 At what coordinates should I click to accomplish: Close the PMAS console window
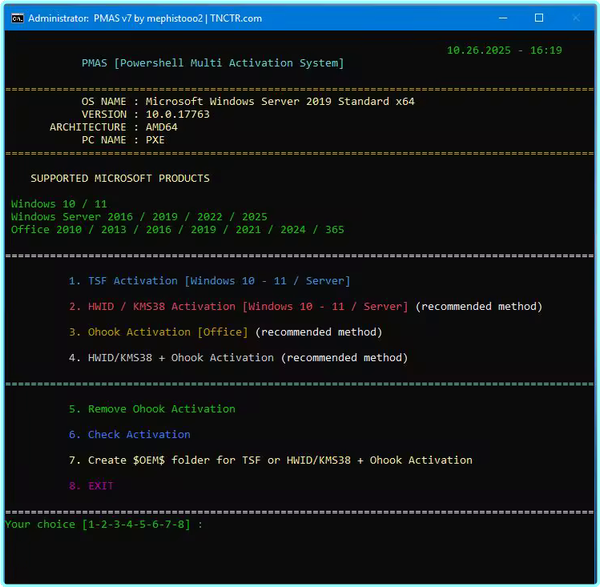pyautogui.click(x=576, y=18)
